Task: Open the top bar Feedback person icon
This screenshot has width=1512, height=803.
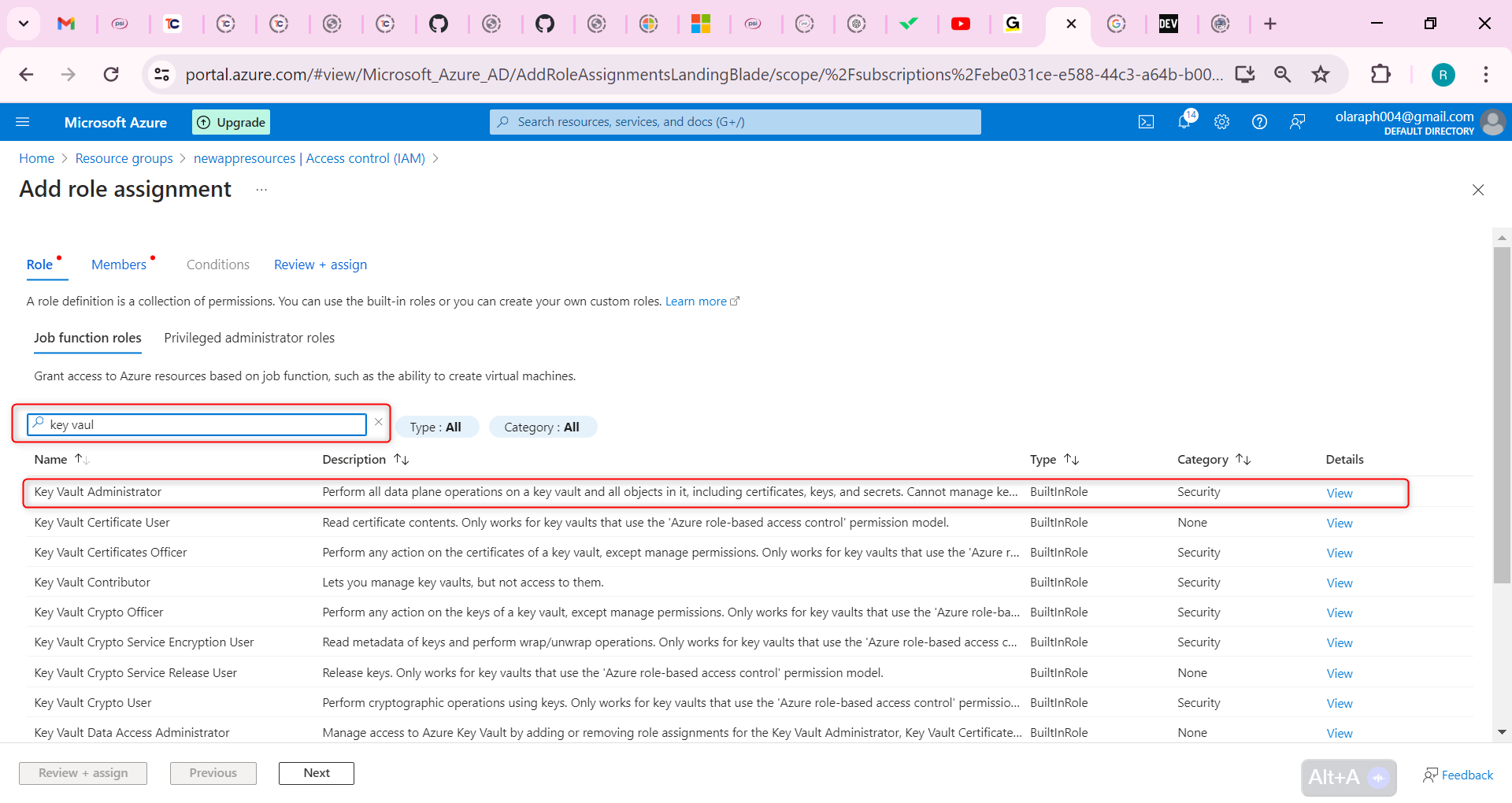Action: pos(1297,122)
